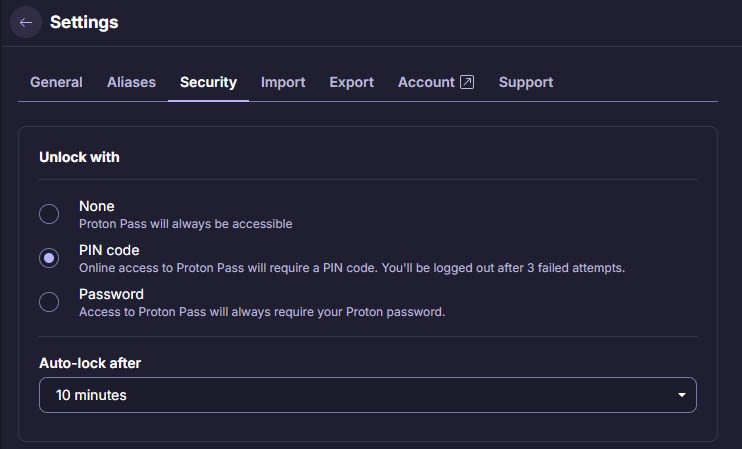Open the Auto-lock after dropdown

click(x=368, y=395)
